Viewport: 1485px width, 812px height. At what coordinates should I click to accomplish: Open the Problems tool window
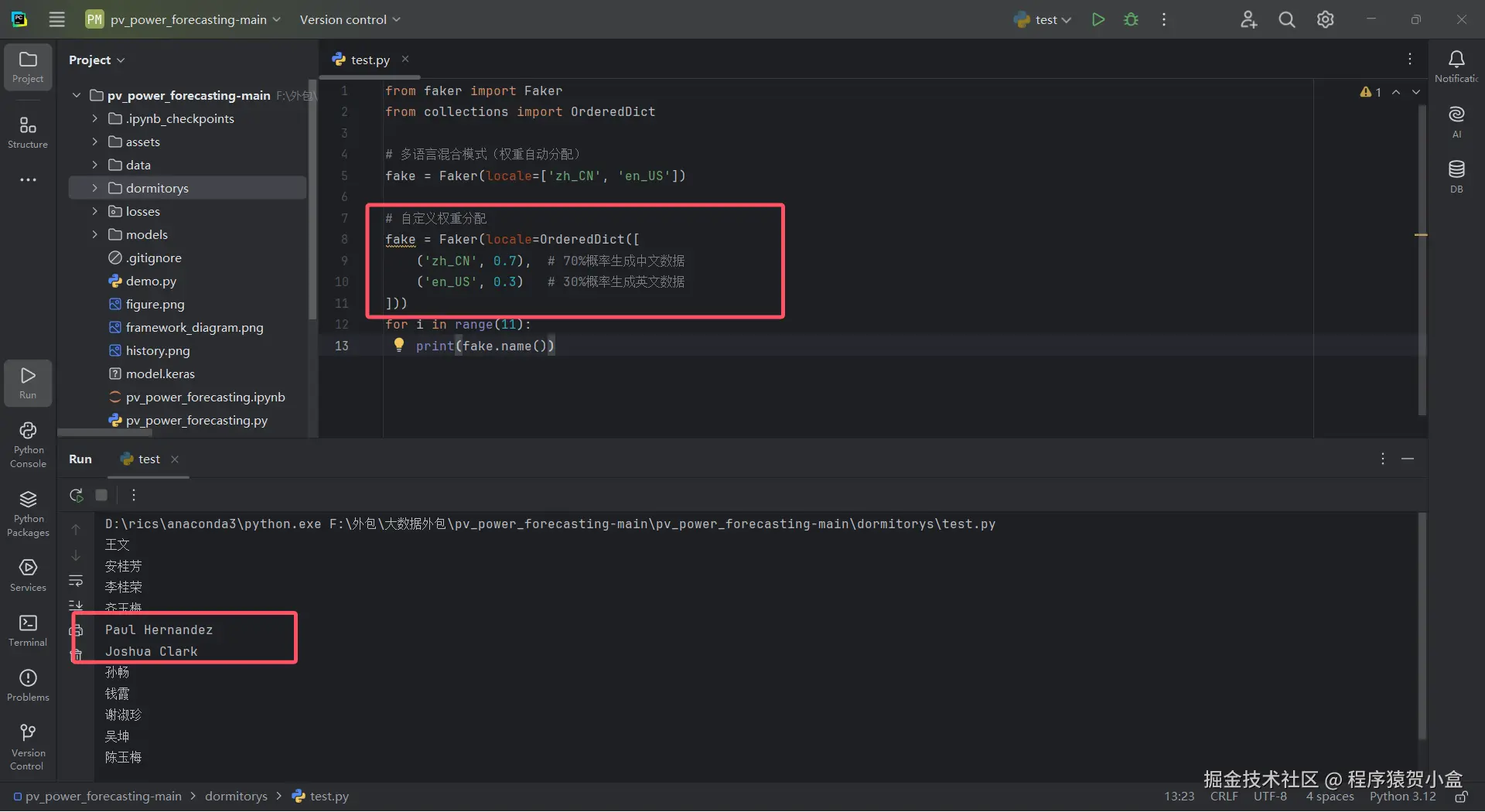tap(28, 685)
